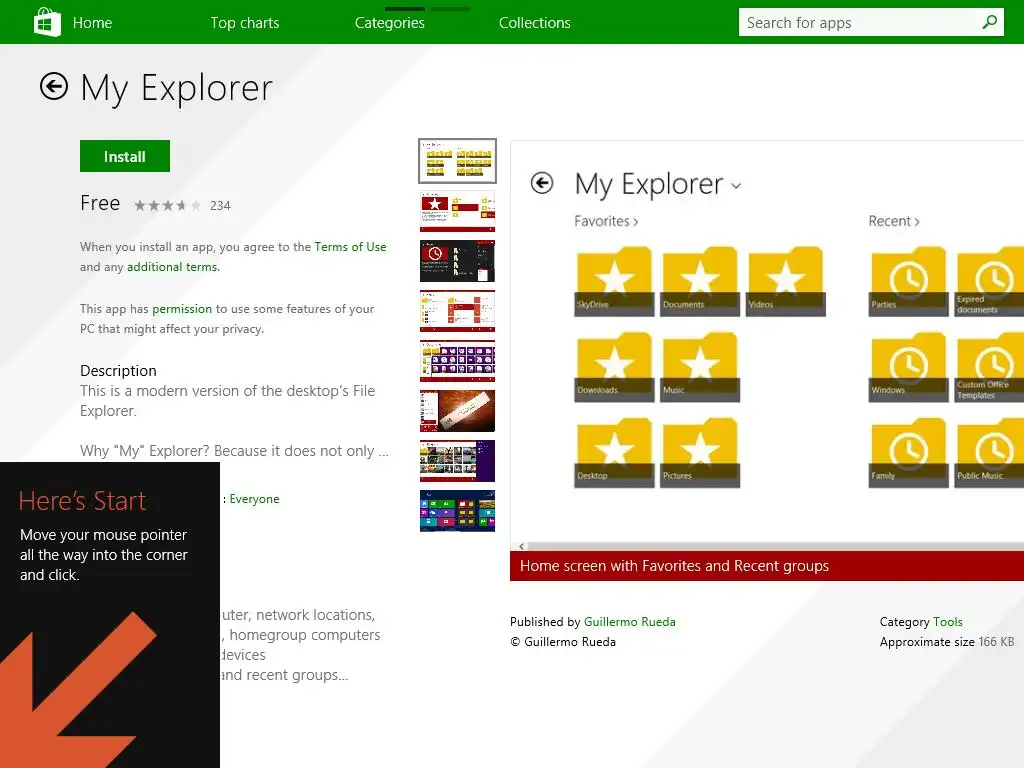
Task: Go back using the arrow beside My Explorer title
Action: coord(54,86)
